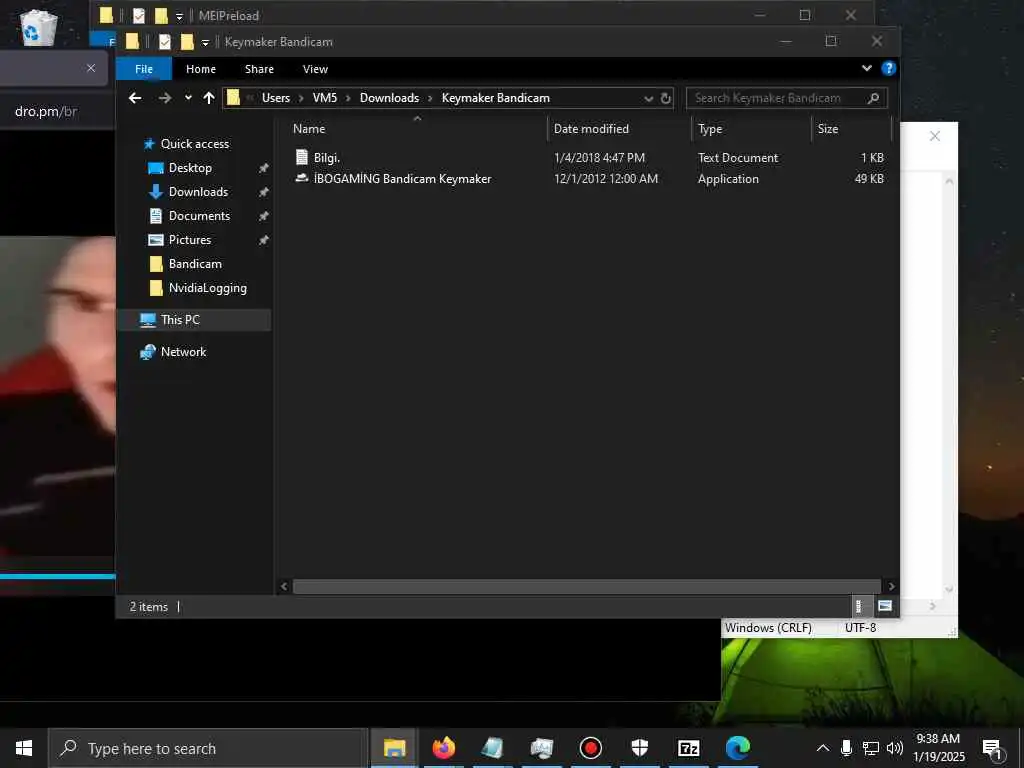Expand the ribbon with the chevron
The width and height of the screenshot is (1024, 768).
[x=867, y=69]
